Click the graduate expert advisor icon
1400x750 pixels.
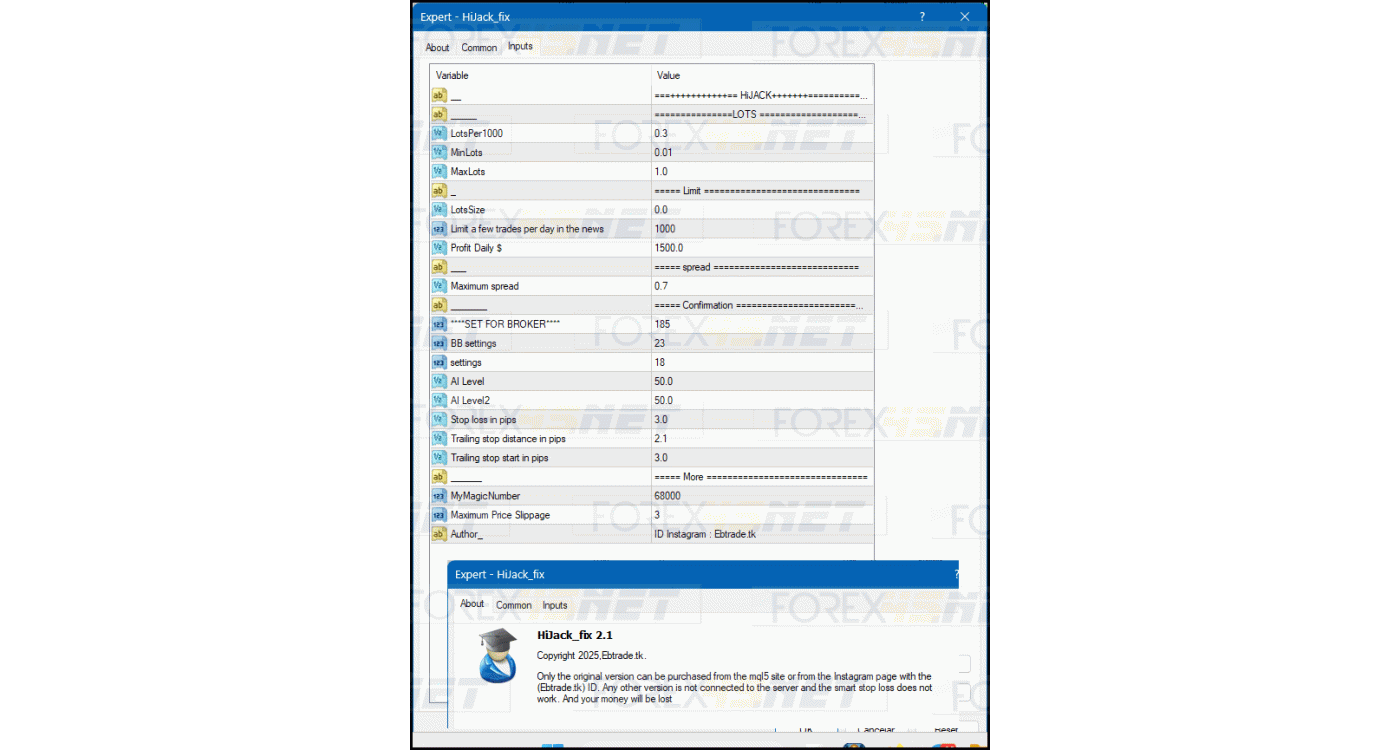pyautogui.click(x=497, y=656)
